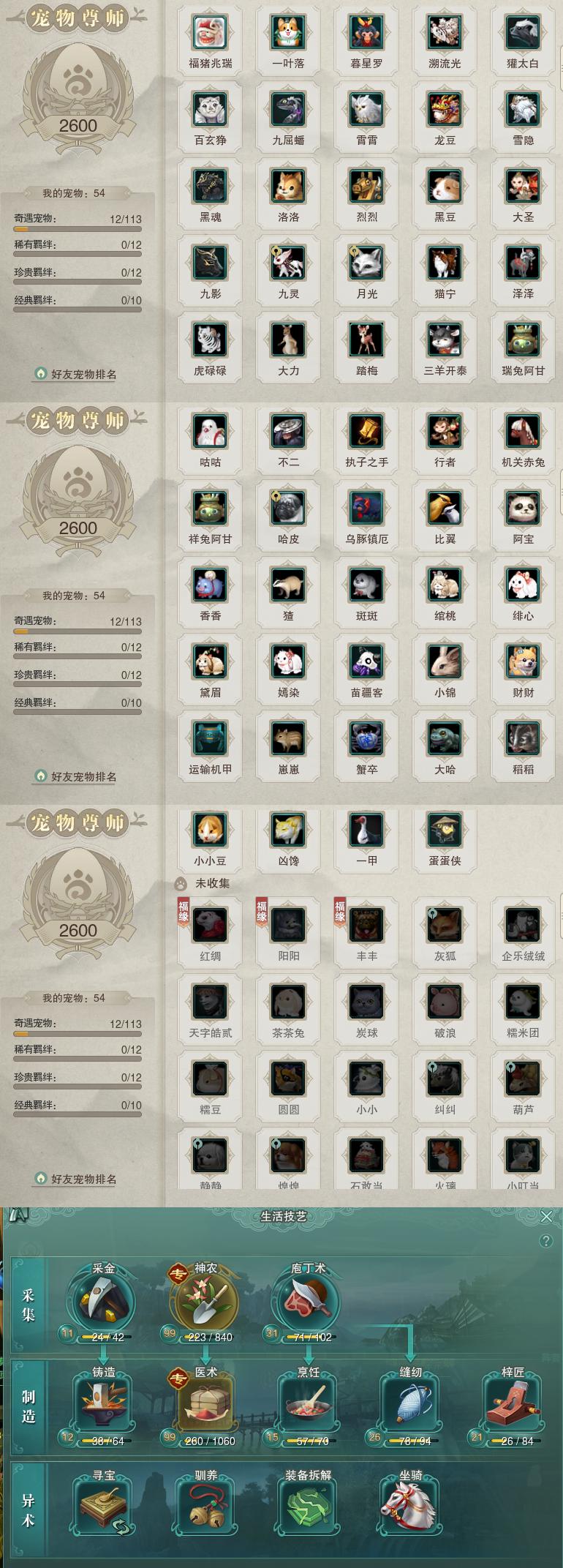This screenshot has height=1568, width=563.
Task: Select the uncollected 红绸 pet thumbnail
Action: pos(210,926)
